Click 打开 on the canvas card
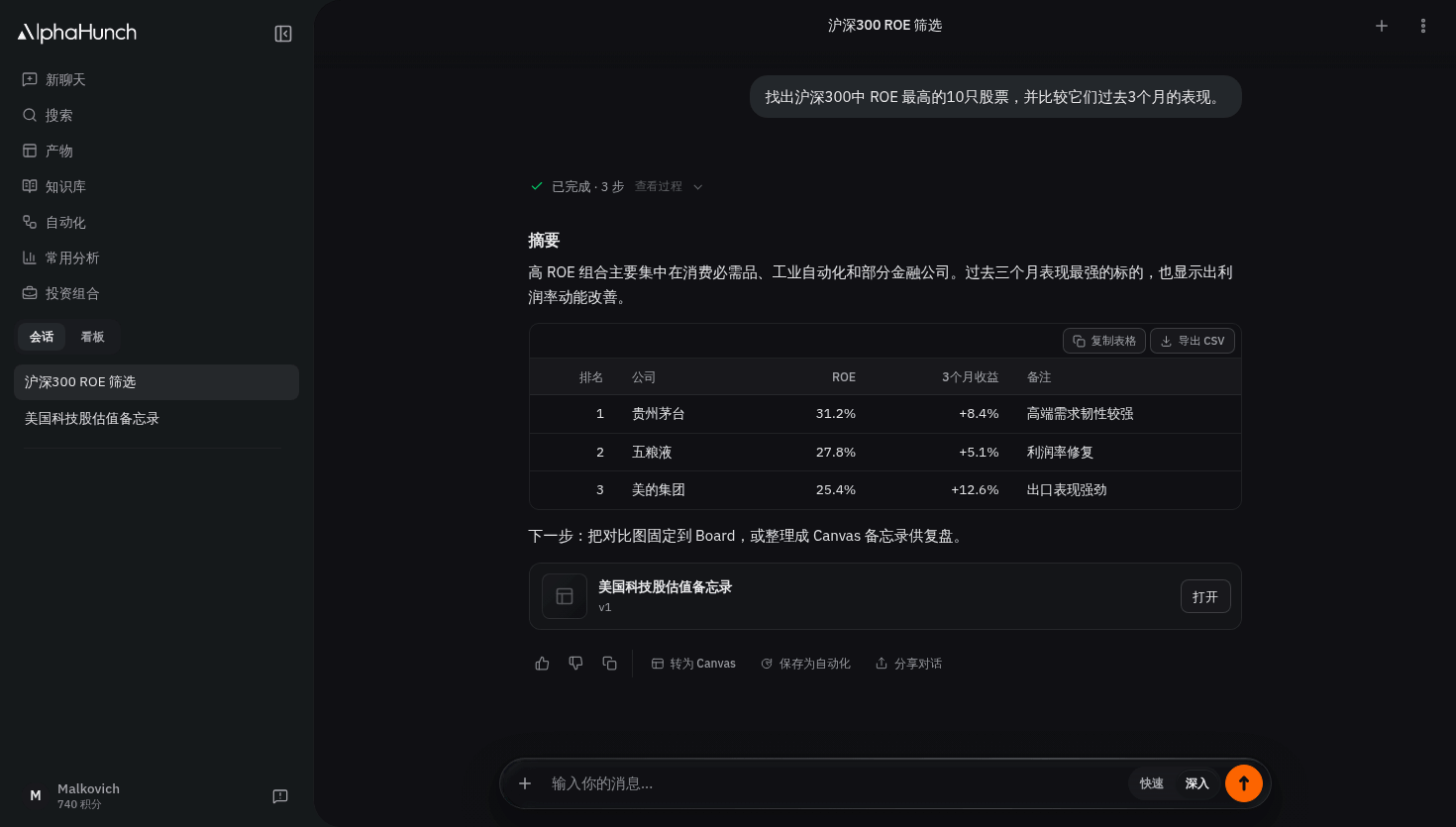 [x=1205, y=596]
